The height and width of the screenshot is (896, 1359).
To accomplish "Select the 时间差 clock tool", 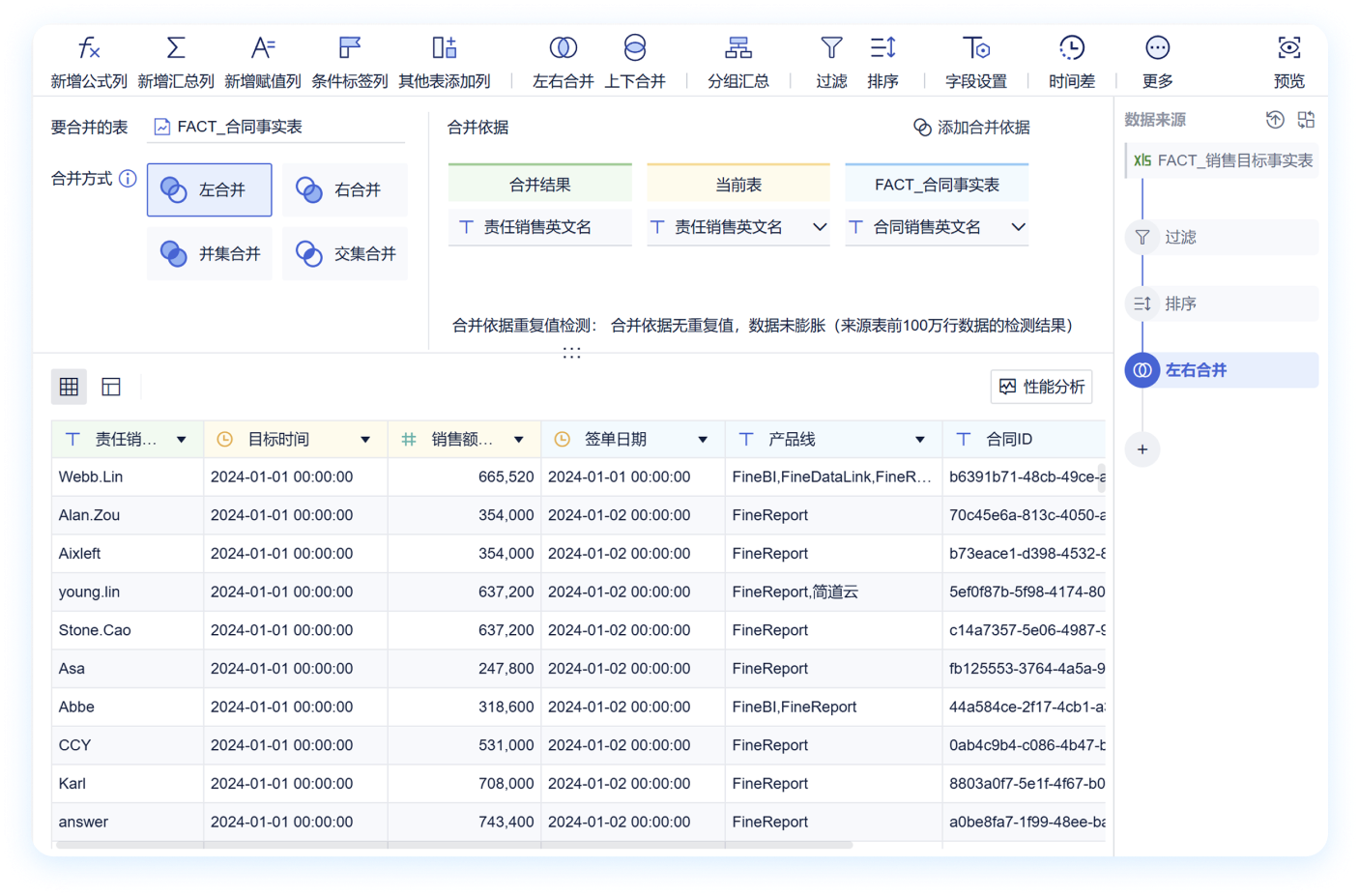I will [1072, 62].
